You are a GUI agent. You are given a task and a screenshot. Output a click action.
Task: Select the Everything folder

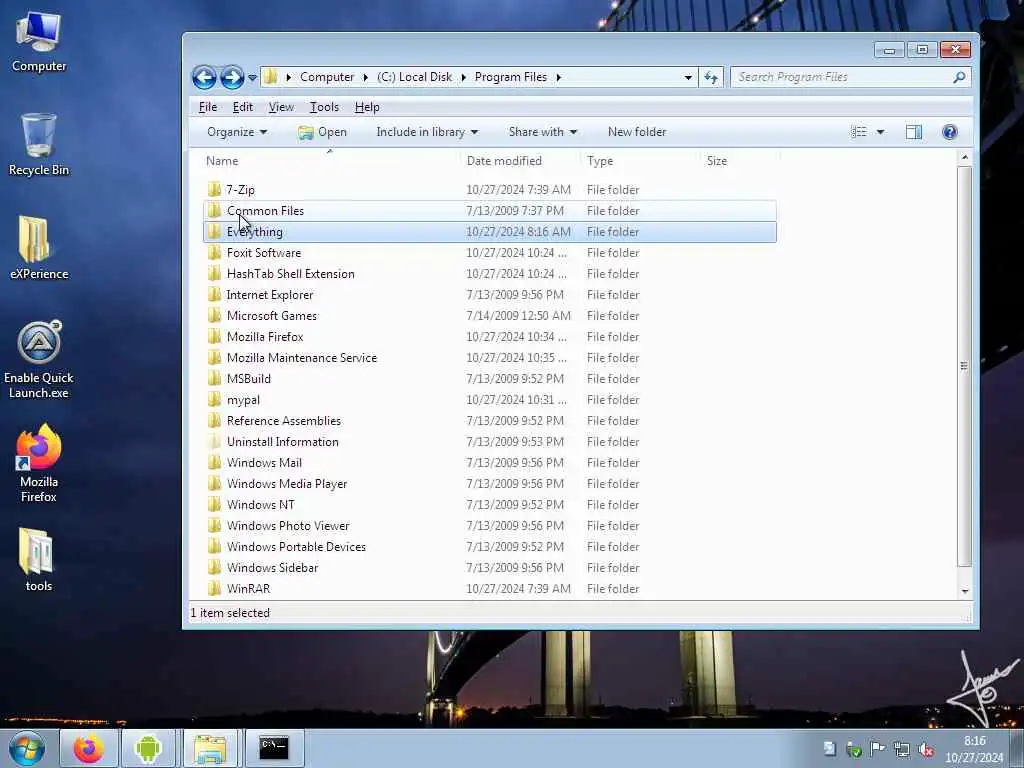(490, 232)
